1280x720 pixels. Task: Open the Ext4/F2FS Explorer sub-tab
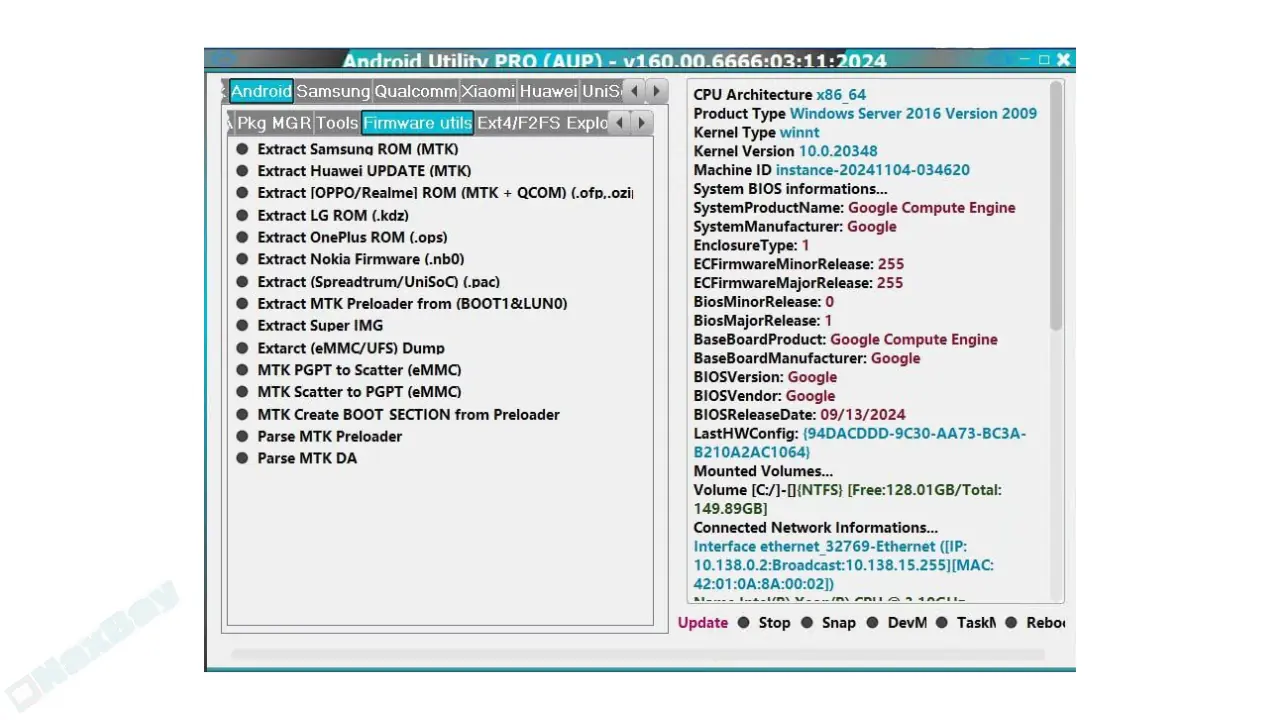point(541,123)
